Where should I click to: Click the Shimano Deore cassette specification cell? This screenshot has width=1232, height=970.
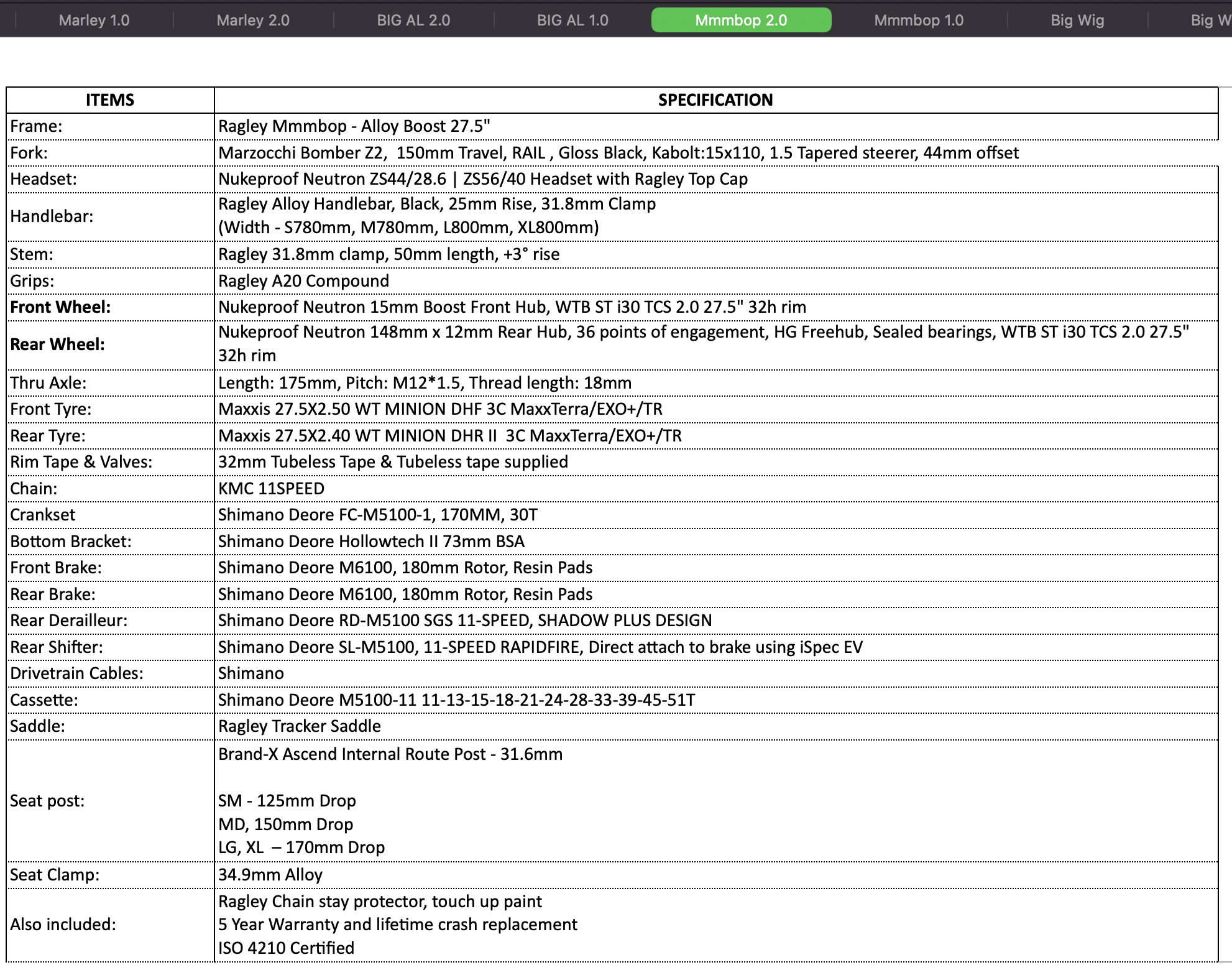coord(457,700)
